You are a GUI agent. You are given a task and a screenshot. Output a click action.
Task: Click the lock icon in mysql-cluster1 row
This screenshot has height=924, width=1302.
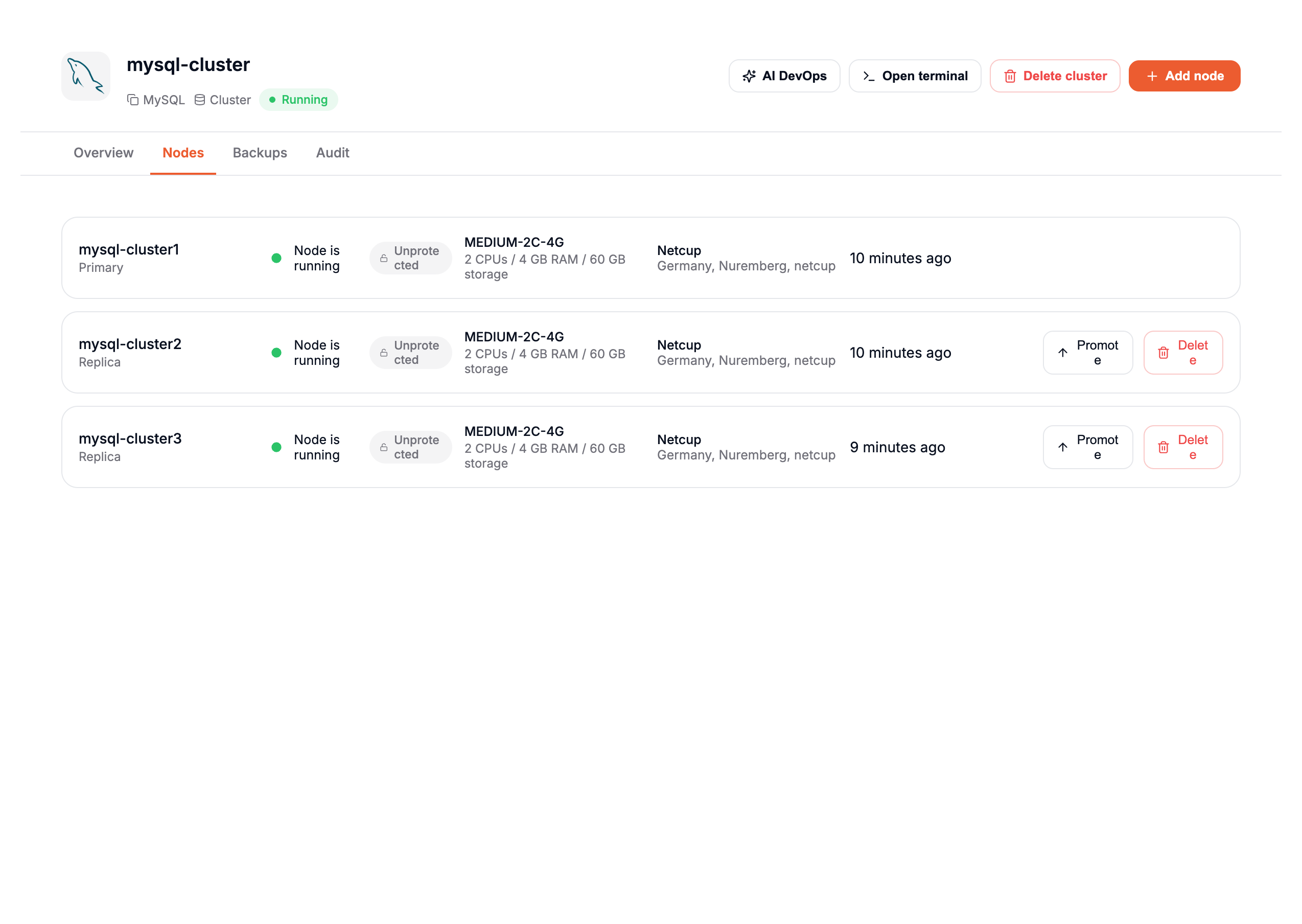[383, 258]
